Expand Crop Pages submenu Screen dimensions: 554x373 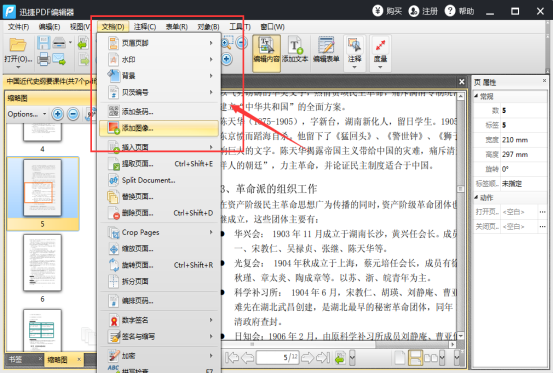tap(159, 232)
